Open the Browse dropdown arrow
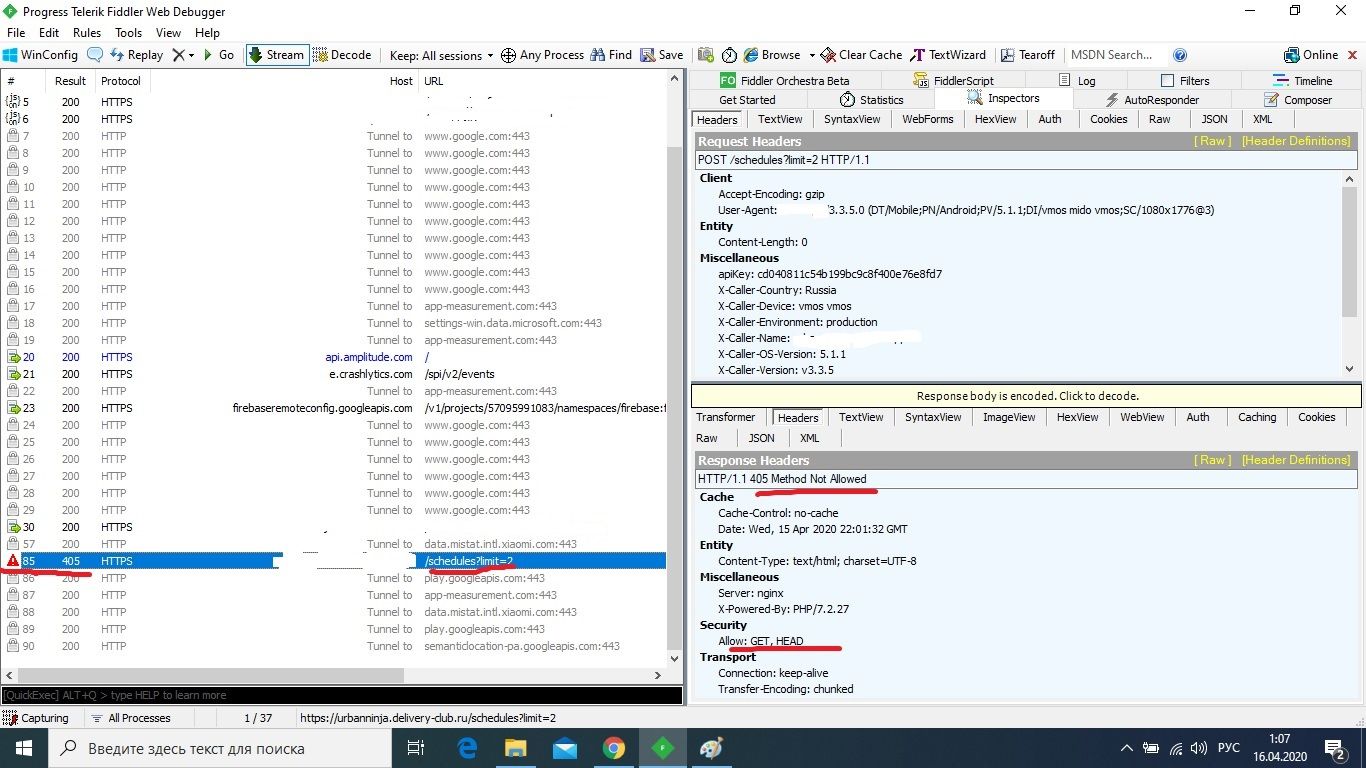 tap(812, 55)
